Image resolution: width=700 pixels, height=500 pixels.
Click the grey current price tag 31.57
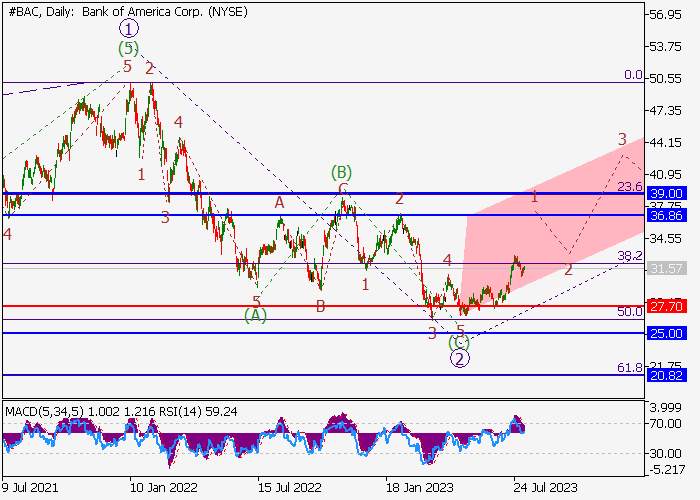click(x=667, y=268)
